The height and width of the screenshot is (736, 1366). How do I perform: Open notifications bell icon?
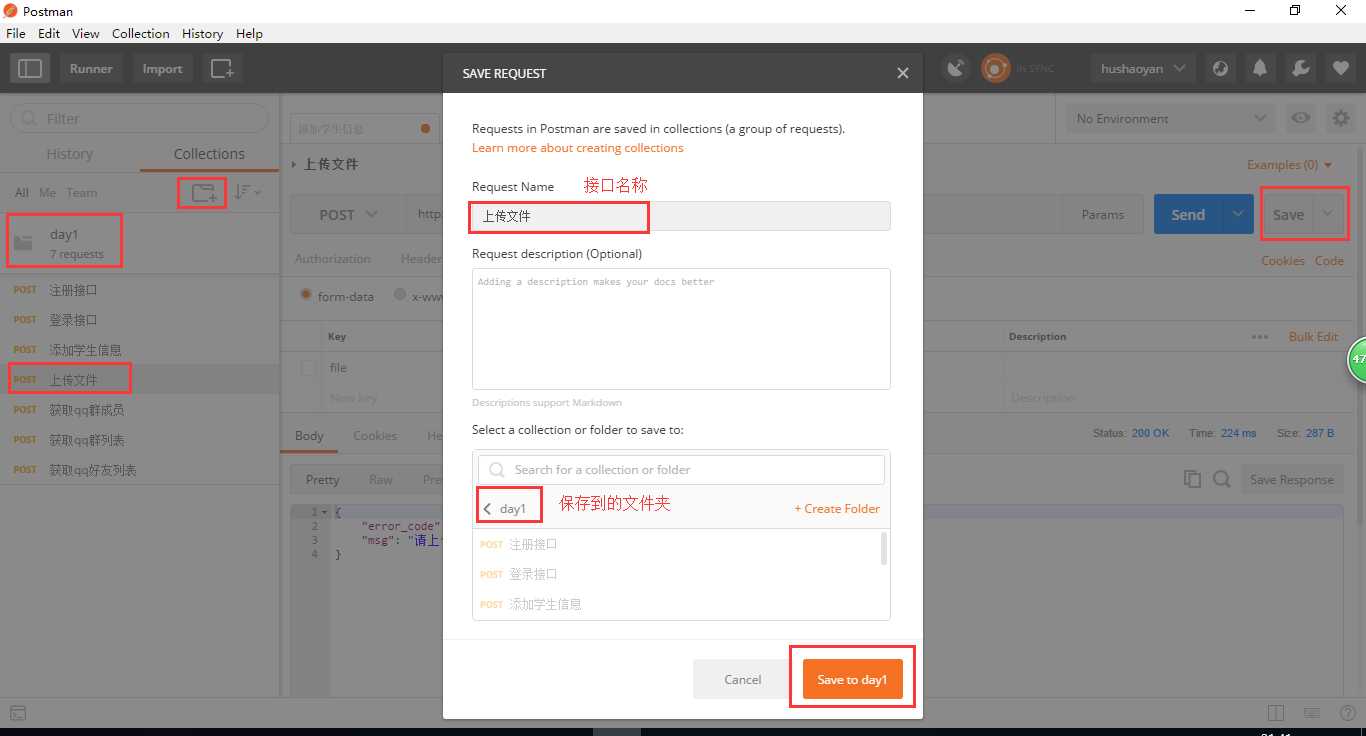[x=1260, y=69]
